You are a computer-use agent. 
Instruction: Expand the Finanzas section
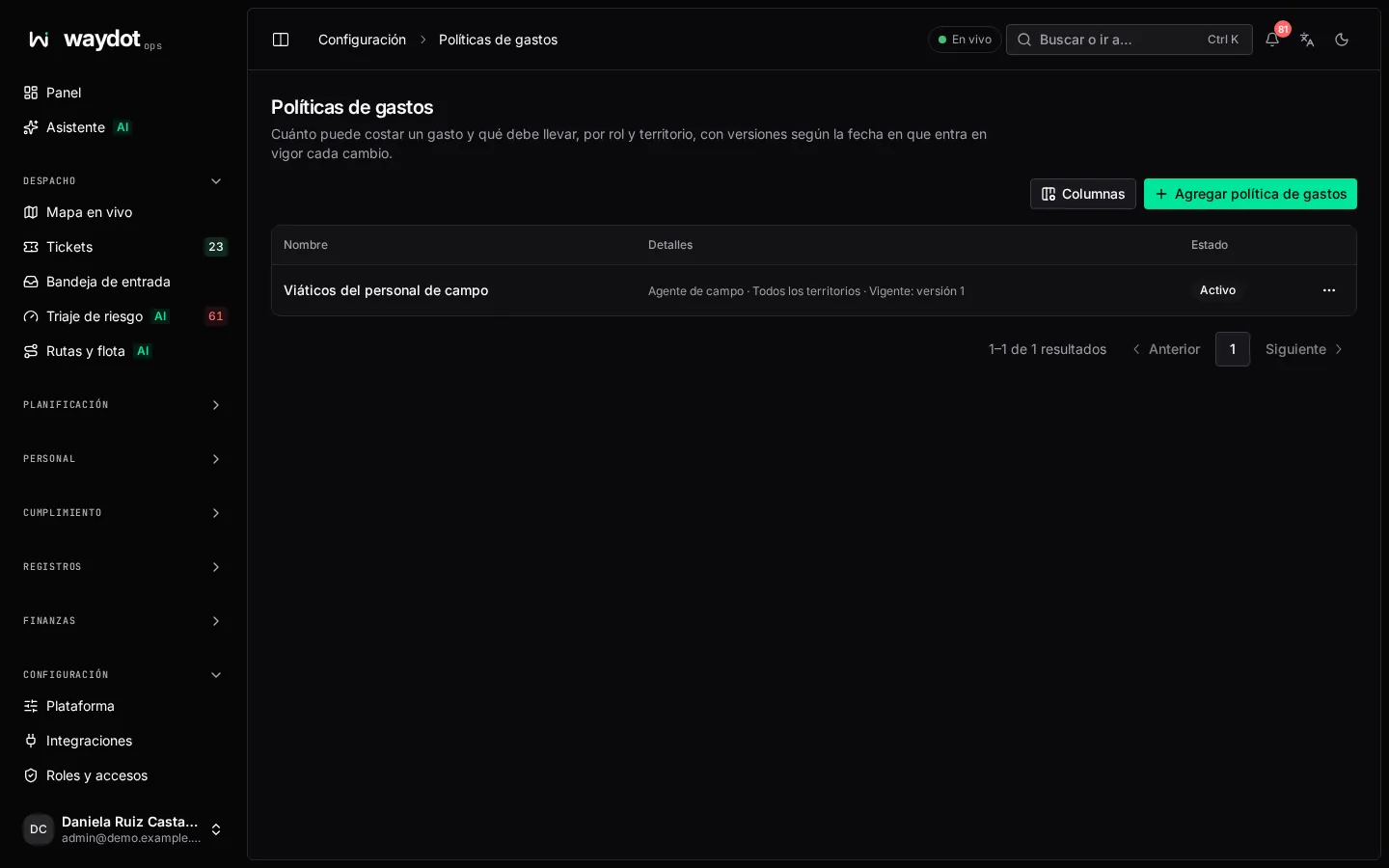coord(123,621)
